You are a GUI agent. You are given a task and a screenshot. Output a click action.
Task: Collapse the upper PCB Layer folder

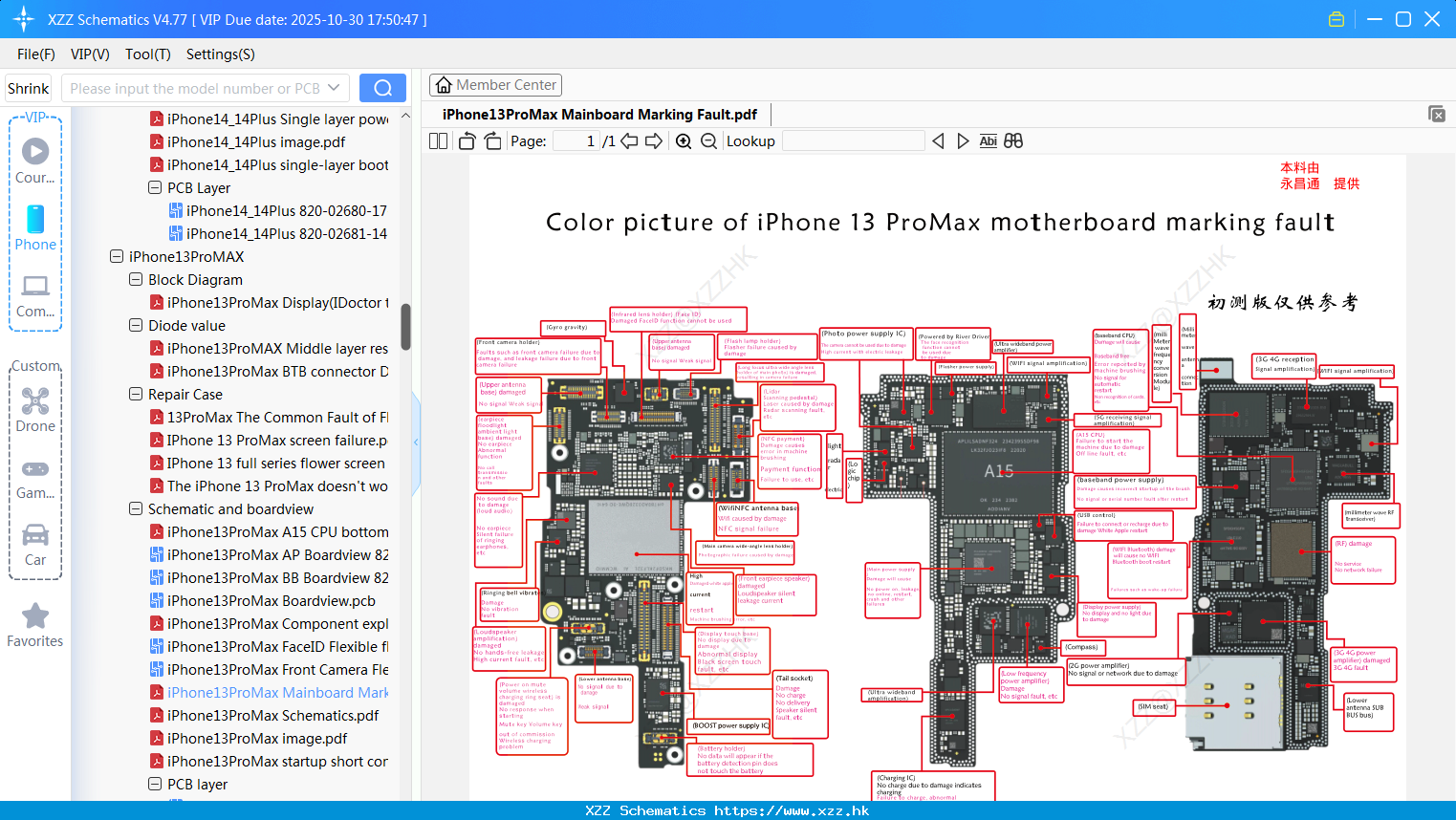tap(155, 187)
